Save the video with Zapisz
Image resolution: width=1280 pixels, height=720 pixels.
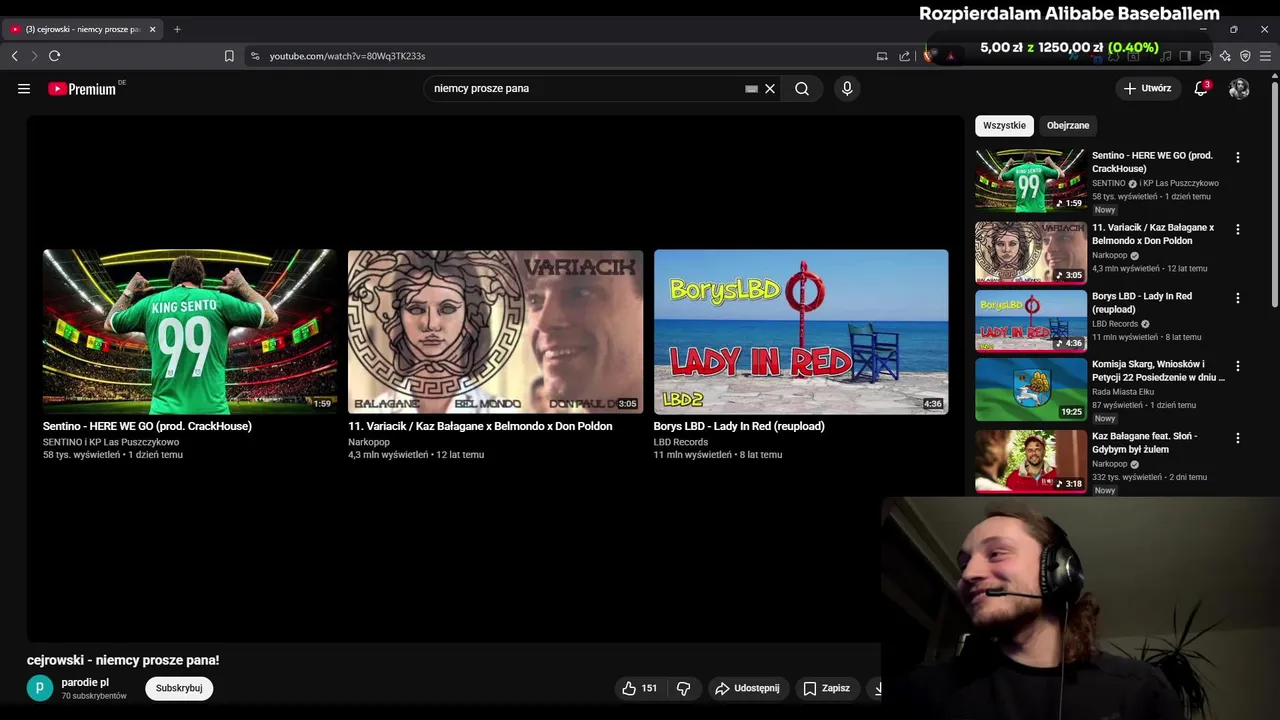click(x=827, y=688)
